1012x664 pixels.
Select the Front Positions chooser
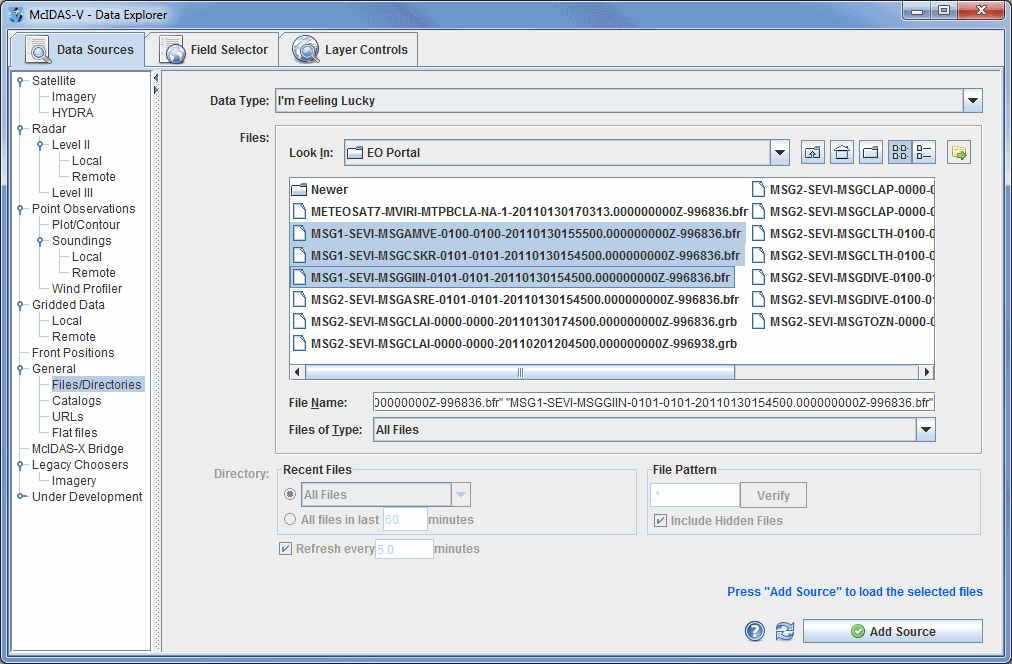coord(73,353)
